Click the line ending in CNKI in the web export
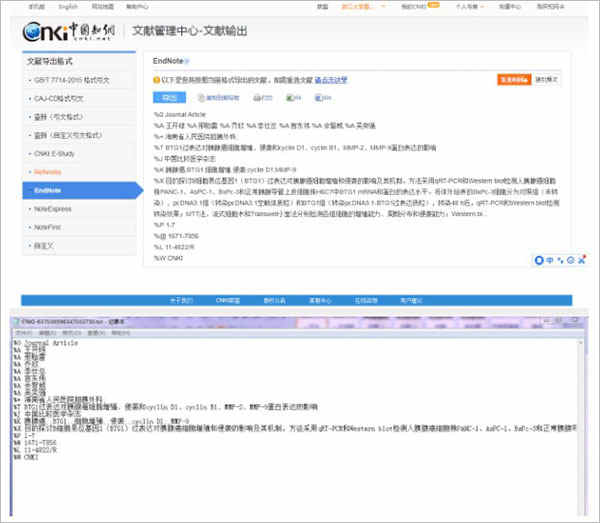This screenshot has height=523, width=600. [x=168, y=258]
